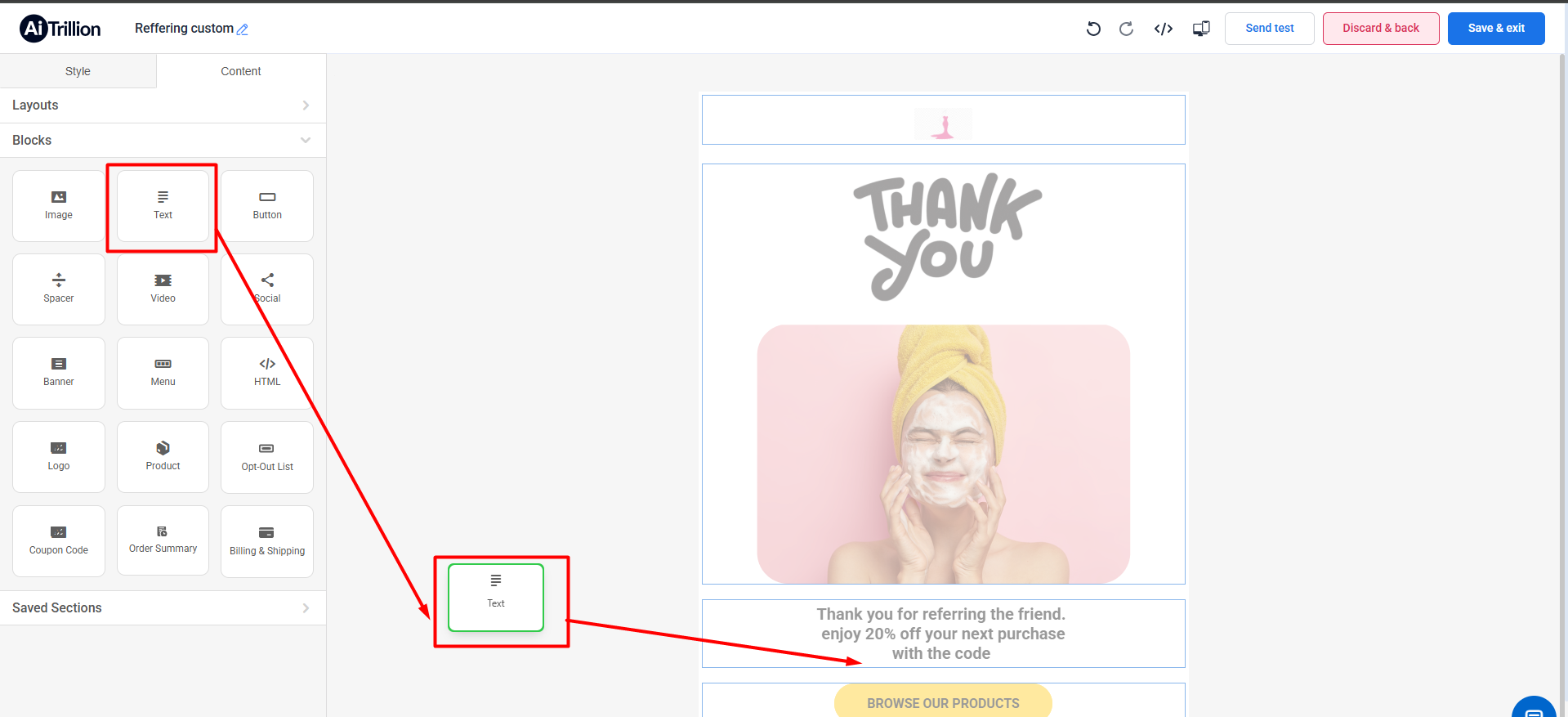Expand the Layouts section
The height and width of the screenshot is (717, 1568).
(x=163, y=105)
